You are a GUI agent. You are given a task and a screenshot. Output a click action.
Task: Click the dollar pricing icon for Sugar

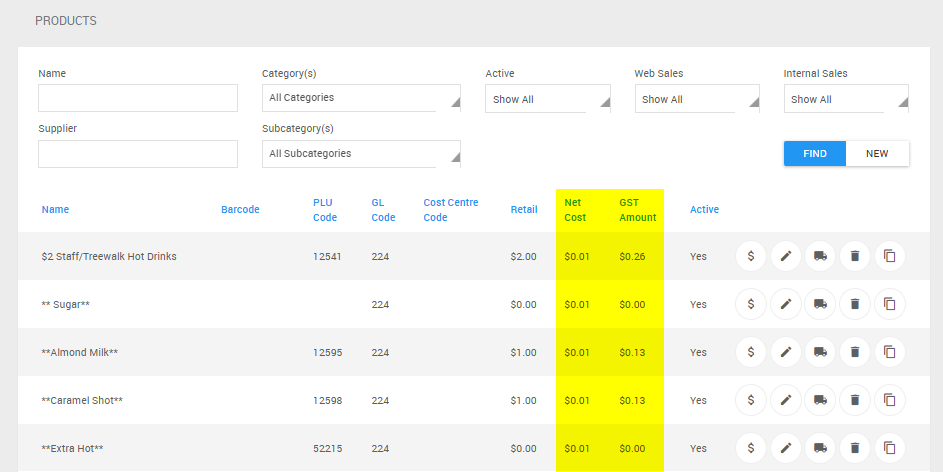[x=751, y=304]
